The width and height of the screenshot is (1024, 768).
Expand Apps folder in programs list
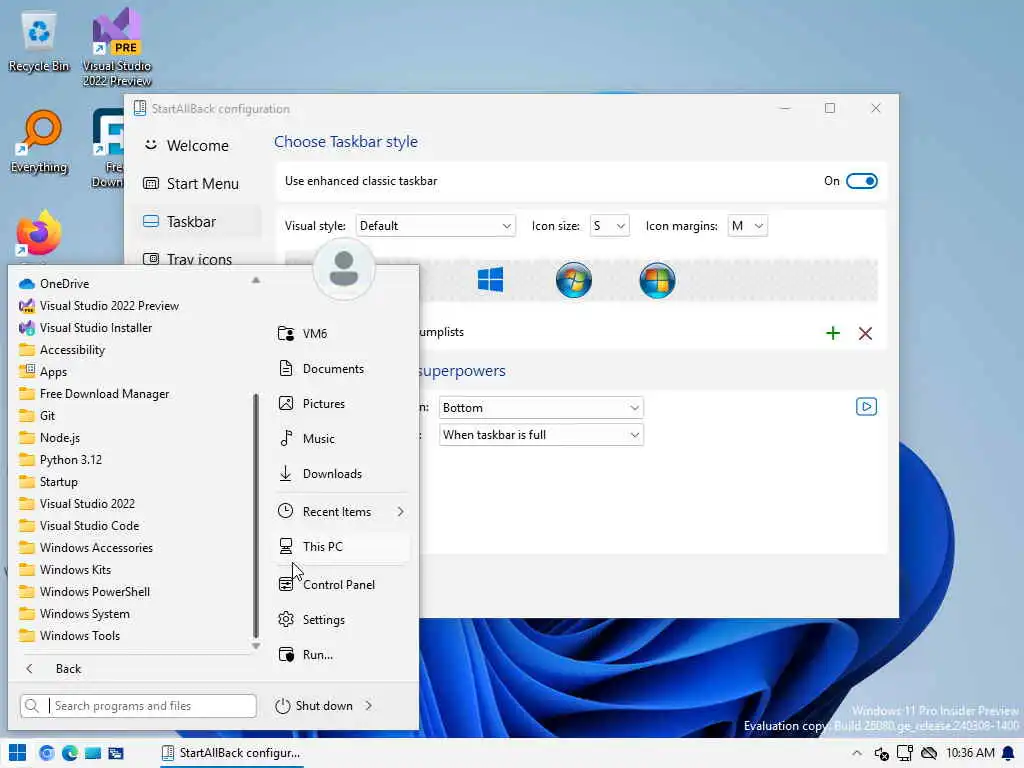(44, 372)
